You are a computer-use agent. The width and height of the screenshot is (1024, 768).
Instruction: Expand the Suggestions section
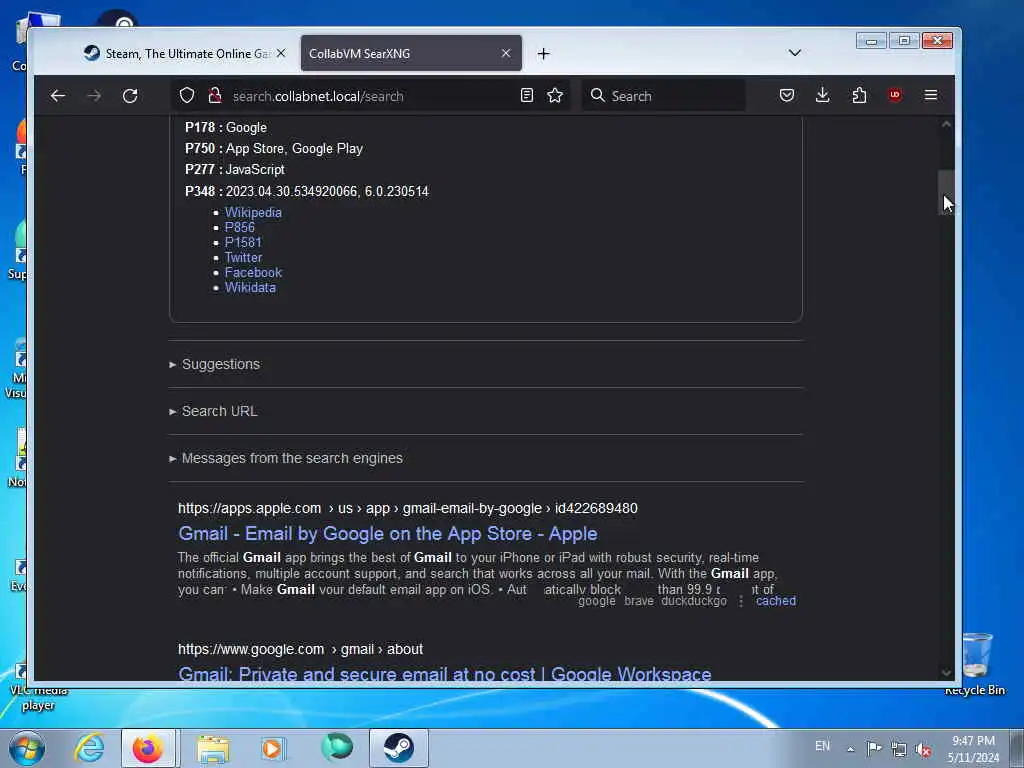point(221,364)
